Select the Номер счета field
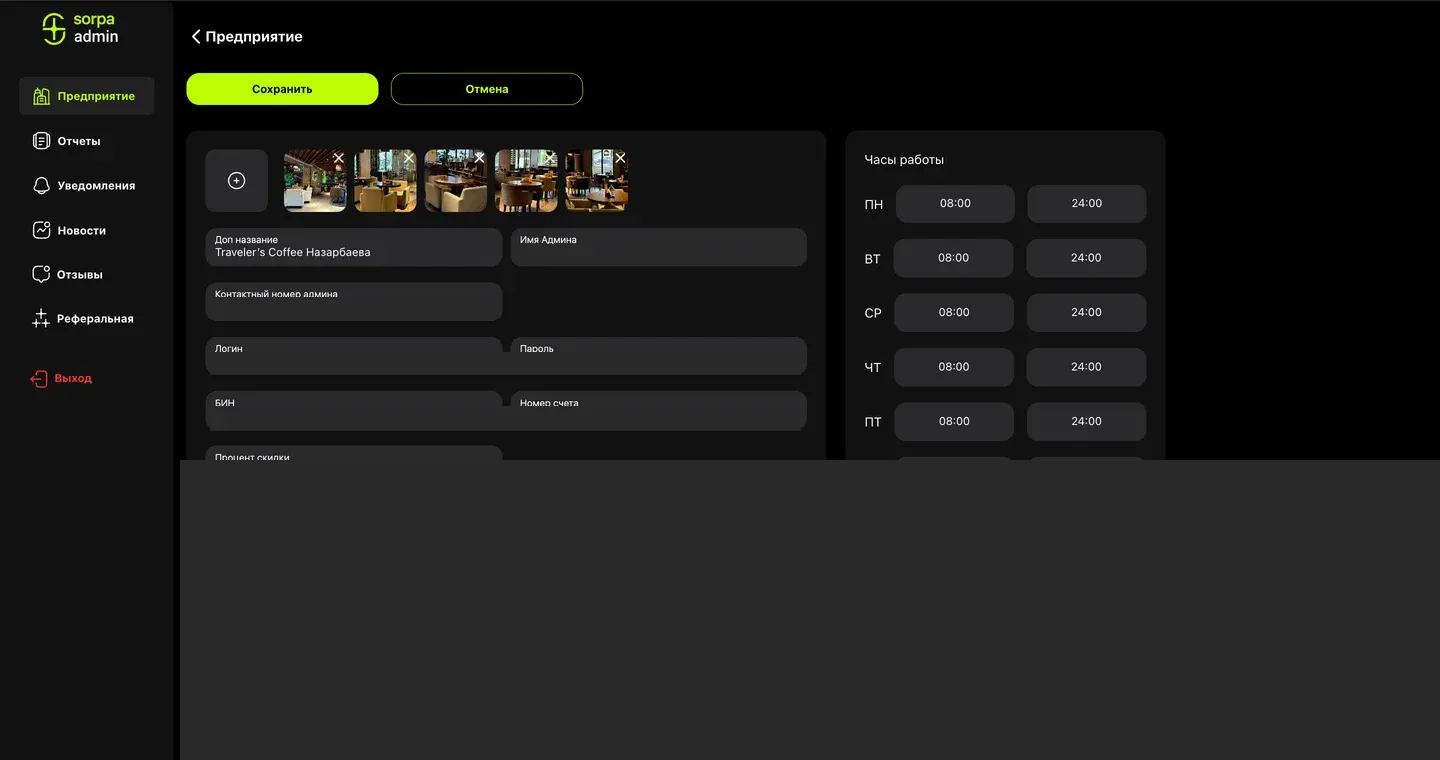Image resolution: width=1440 pixels, height=760 pixels. pyautogui.click(x=659, y=411)
